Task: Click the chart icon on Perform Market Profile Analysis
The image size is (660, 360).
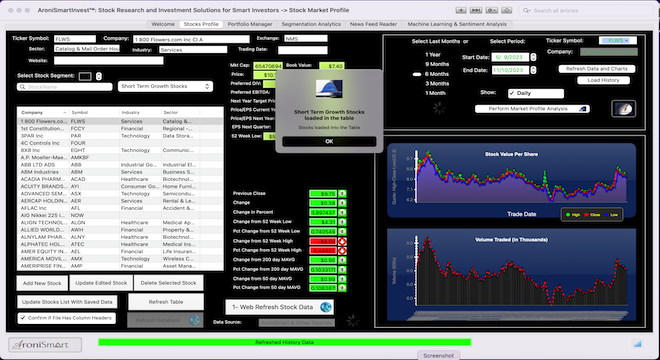Action: click(583, 109)
